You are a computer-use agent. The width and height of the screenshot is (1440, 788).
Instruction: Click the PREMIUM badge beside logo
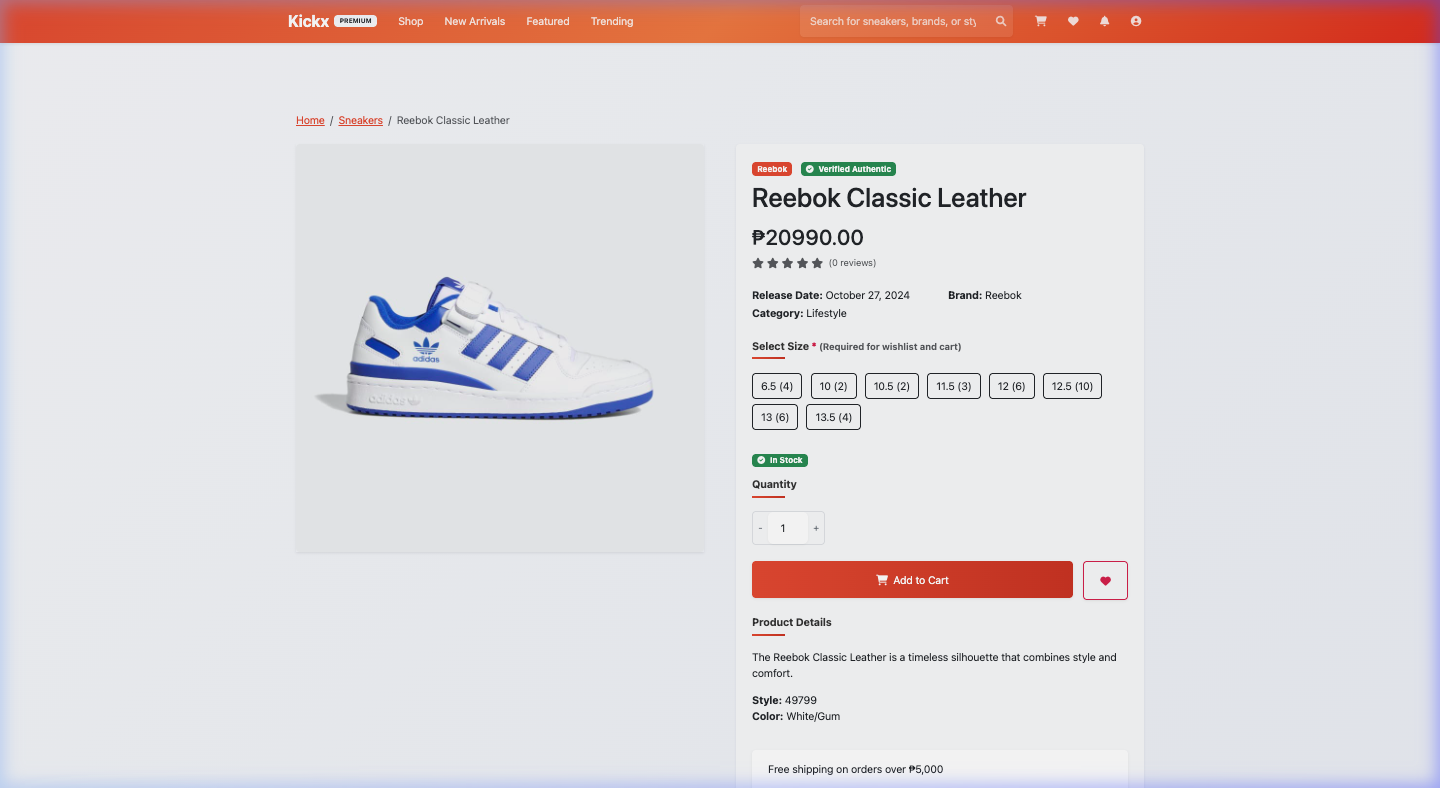coord(355,21)
